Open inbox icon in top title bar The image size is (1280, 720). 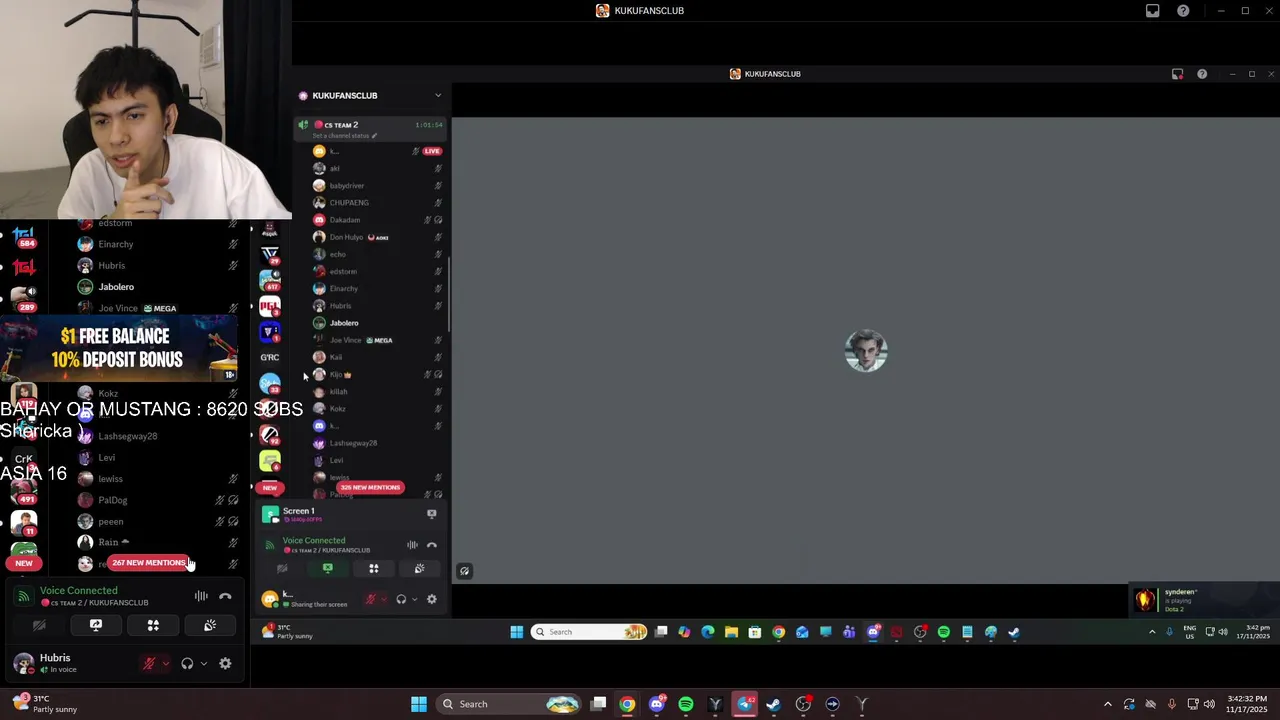1152,11
